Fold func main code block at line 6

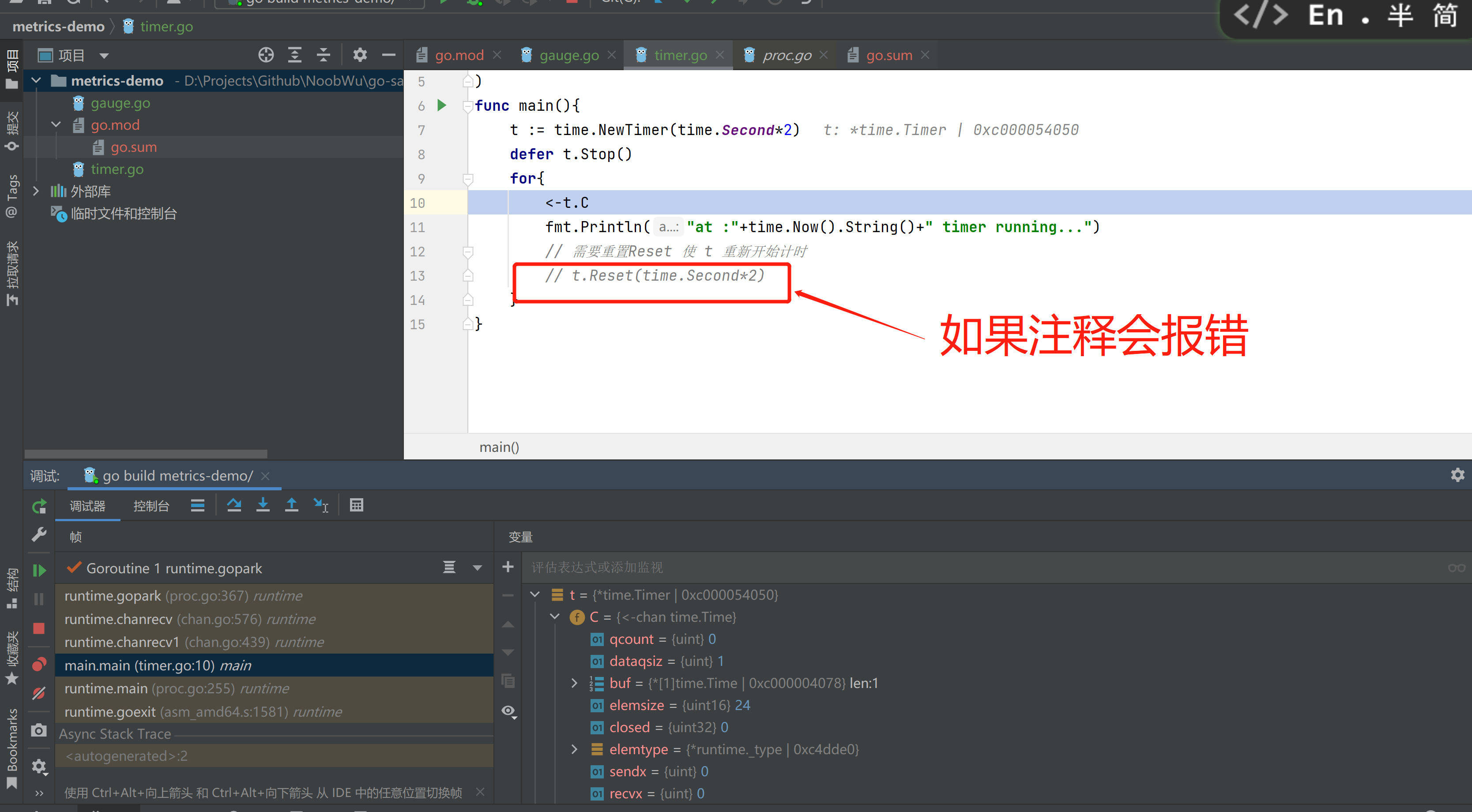(467, 106)
